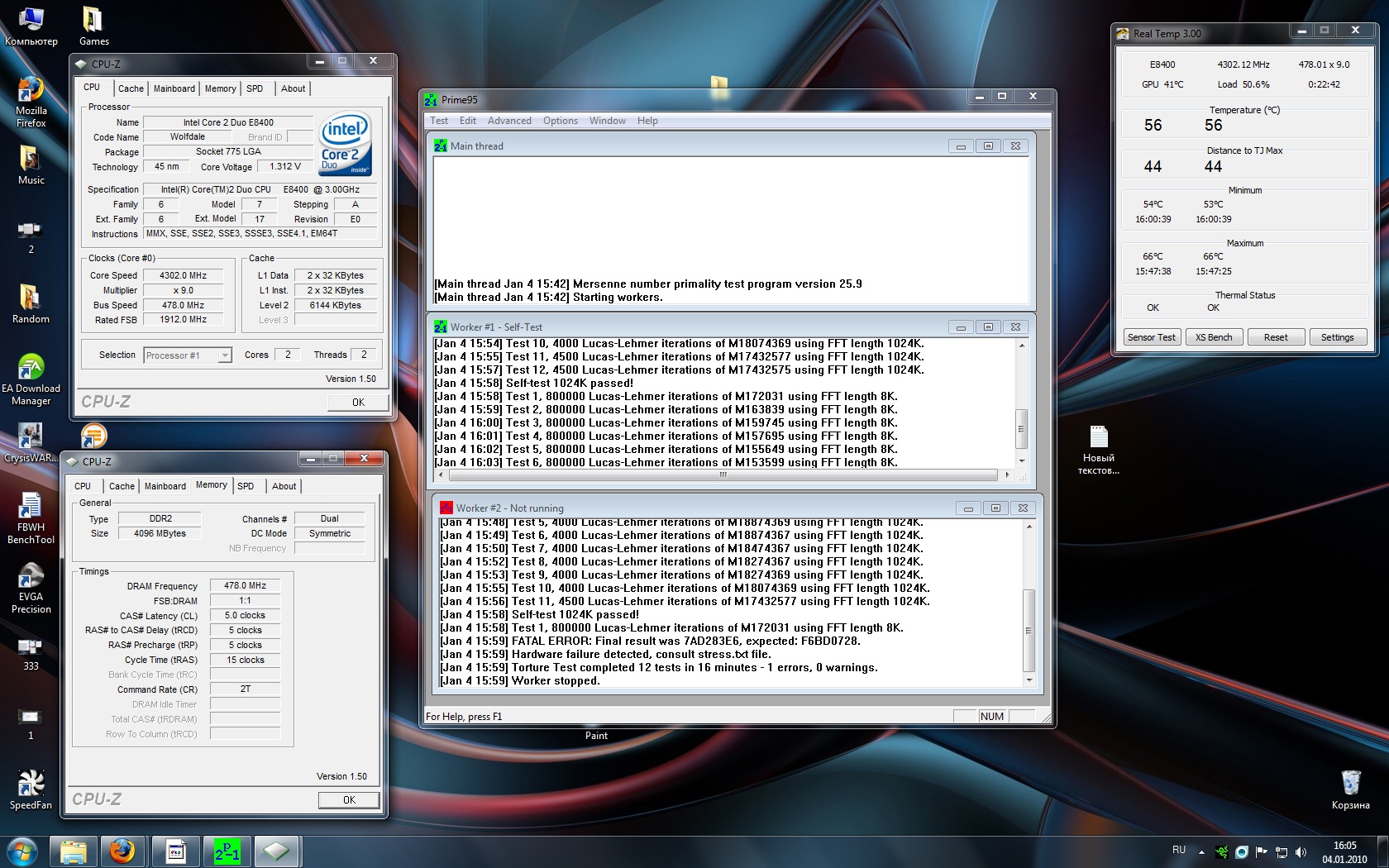Open the Action Center flag icon
This screenshot has width=1389, height=868.
click(x=1262, y=851)
